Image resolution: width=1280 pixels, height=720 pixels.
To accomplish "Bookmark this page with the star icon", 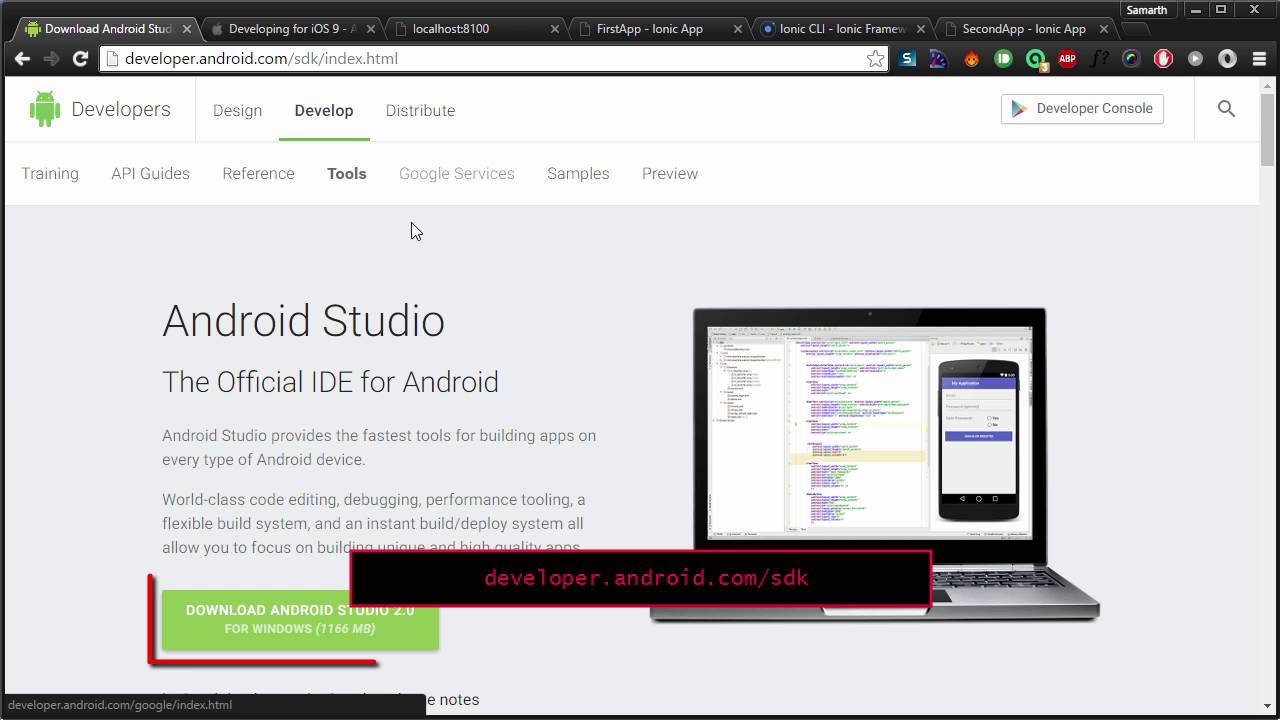I will click(x=875, y=59).
